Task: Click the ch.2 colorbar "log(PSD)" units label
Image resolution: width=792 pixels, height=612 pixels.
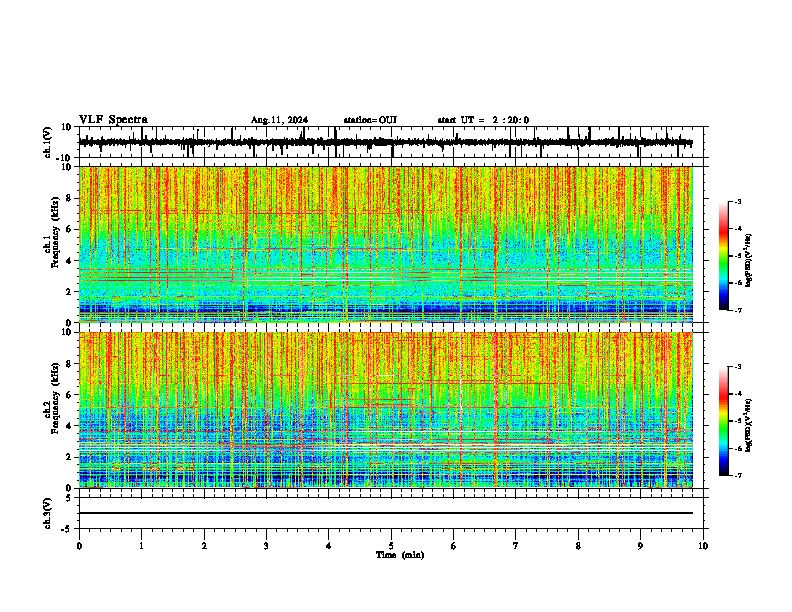Action: tap(749, 425)
